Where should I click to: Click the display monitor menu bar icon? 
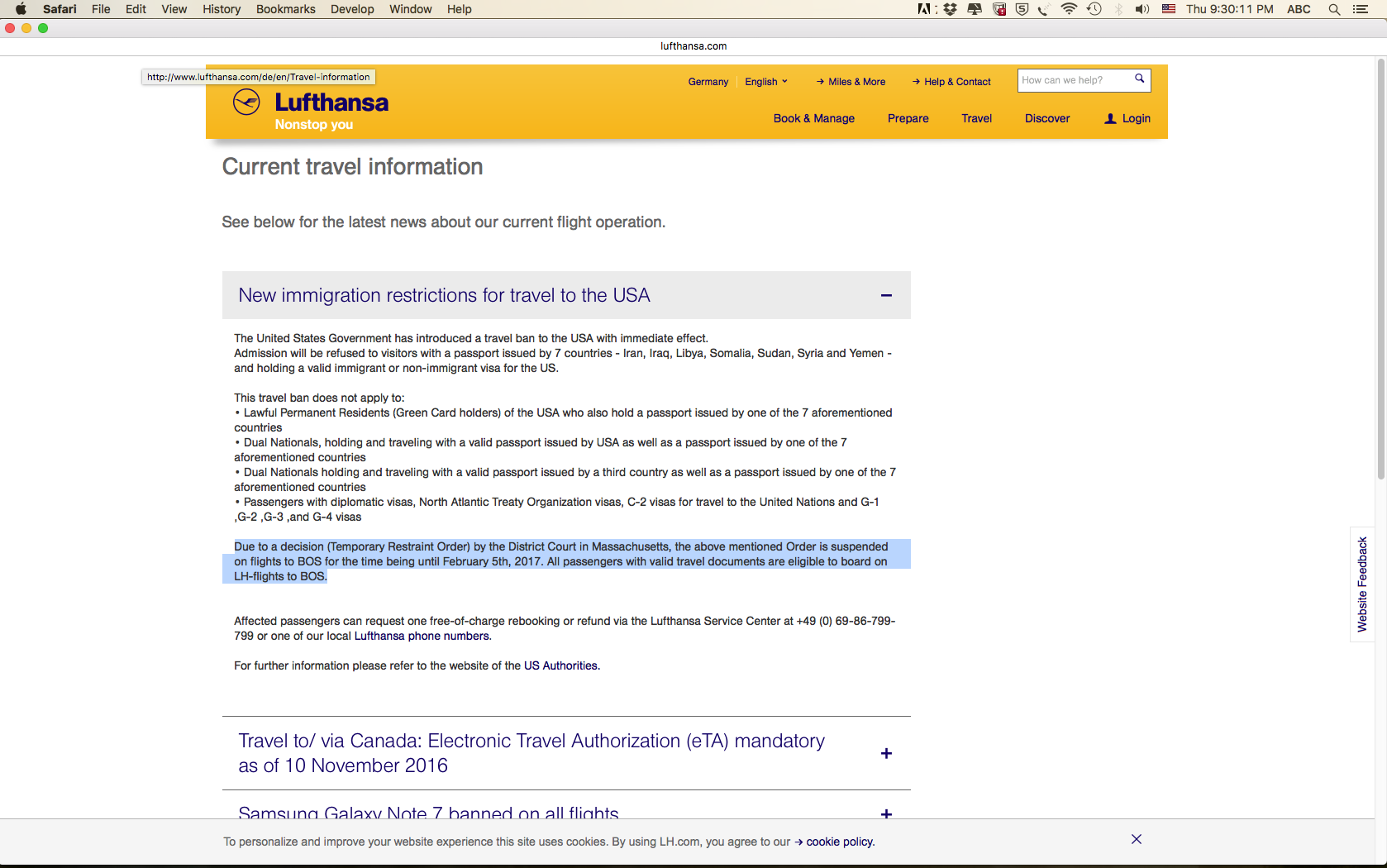975,9
